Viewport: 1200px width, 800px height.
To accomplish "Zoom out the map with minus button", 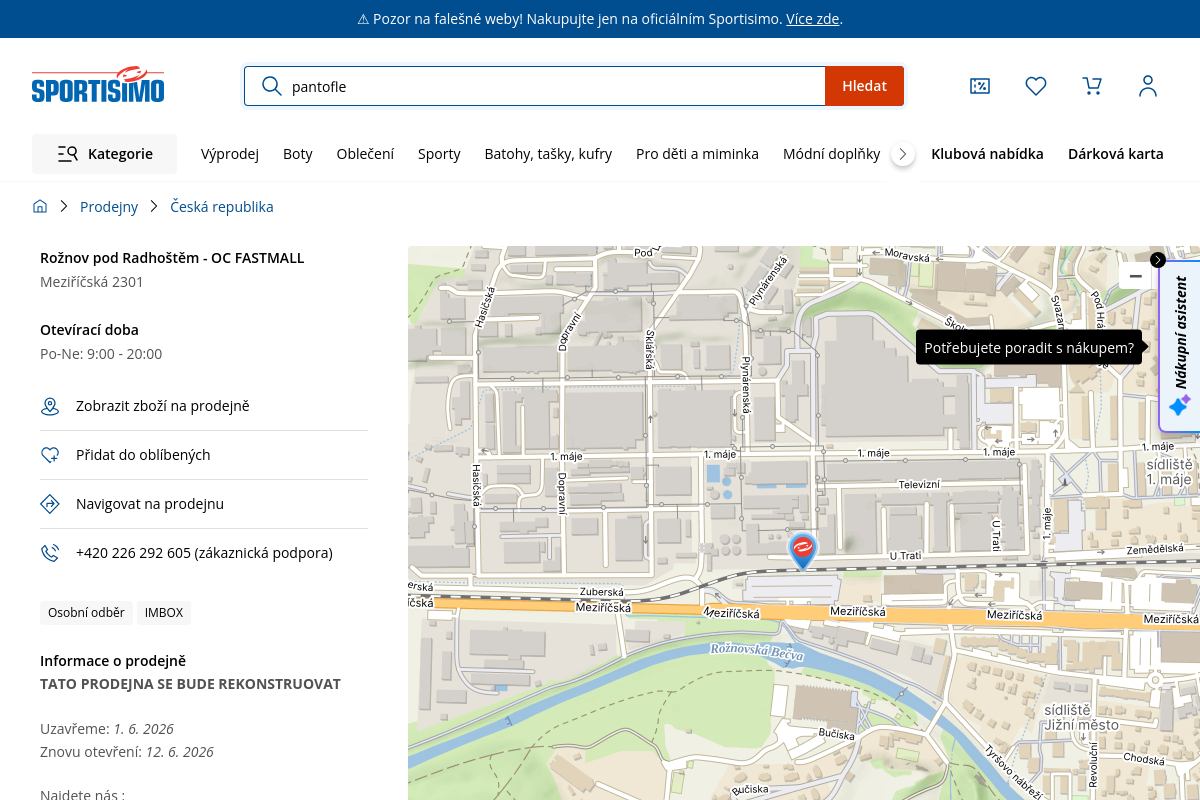I will coord(1135,276).
